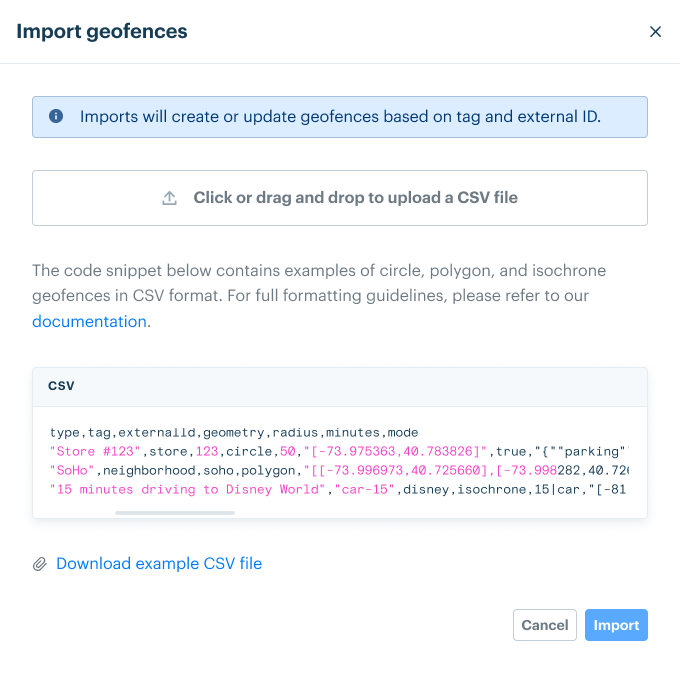Image resolution: width=680 pixels, height=673 pixels.
Task: Open the documentation link
Action: click(x=89, y=321)
